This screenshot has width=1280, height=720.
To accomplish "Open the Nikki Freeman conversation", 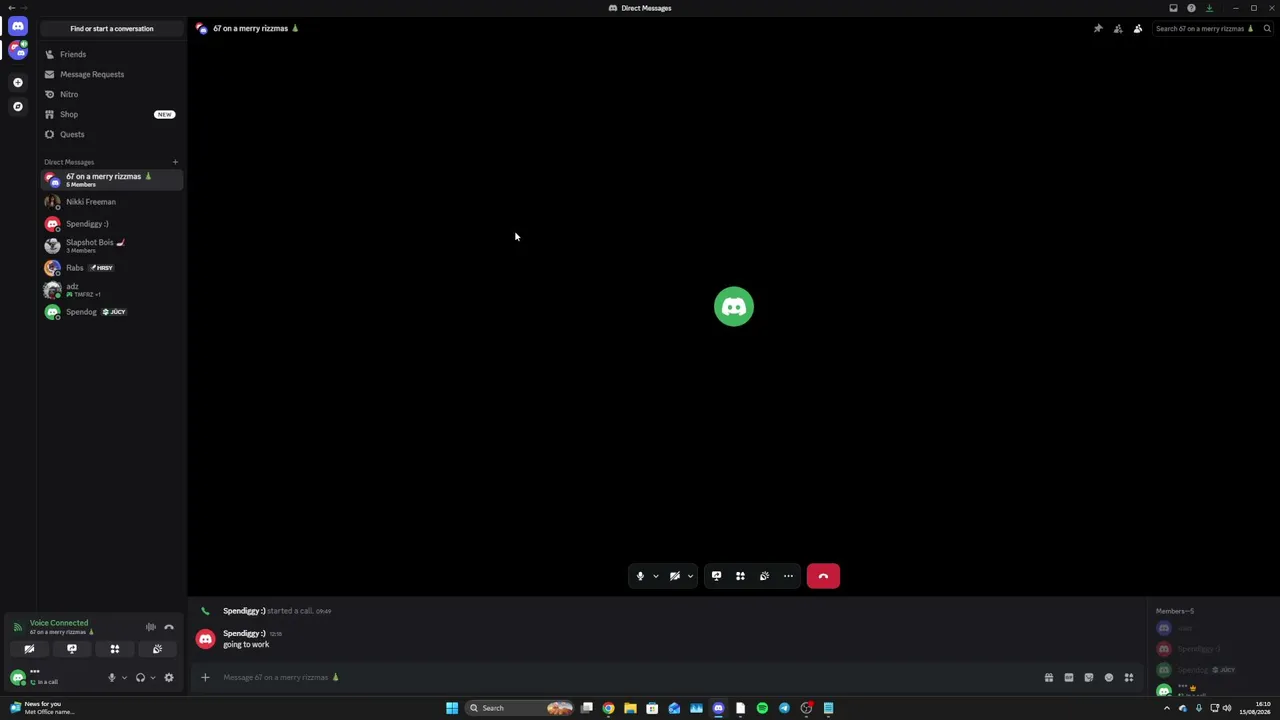I will 111,202.
